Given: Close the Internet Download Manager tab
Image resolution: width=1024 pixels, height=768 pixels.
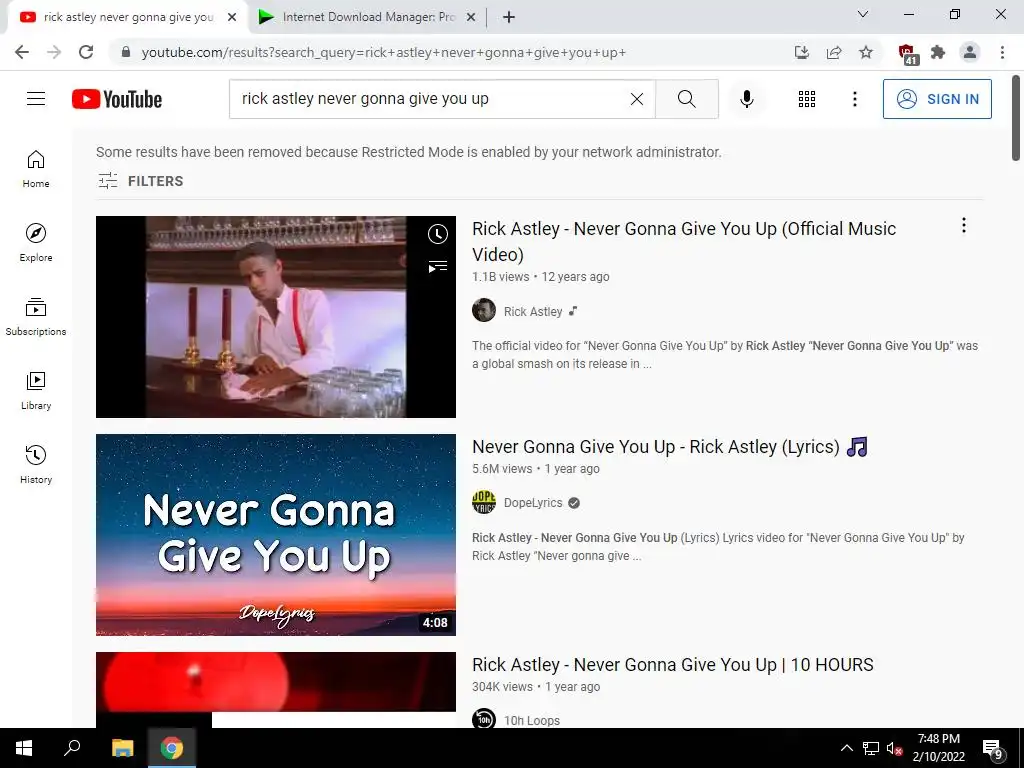Looking at the screenshot, I should pyautogui.click(x=471, y=18).
